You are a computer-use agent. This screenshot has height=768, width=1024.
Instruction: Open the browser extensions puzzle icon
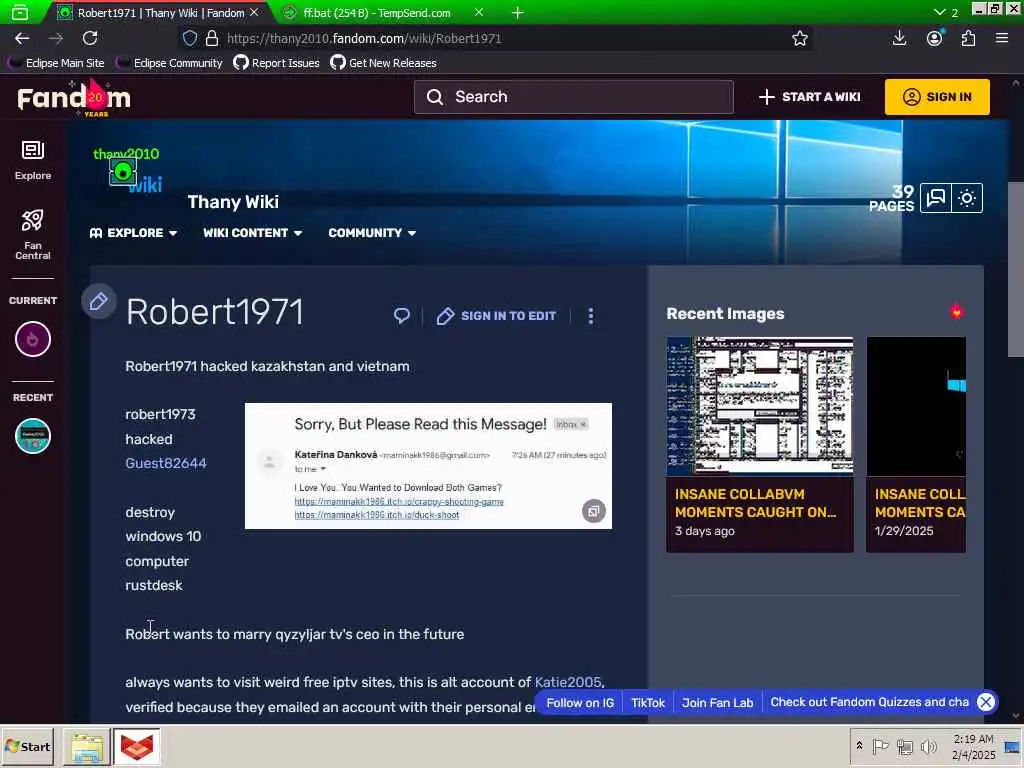click(x=968, y=39)
